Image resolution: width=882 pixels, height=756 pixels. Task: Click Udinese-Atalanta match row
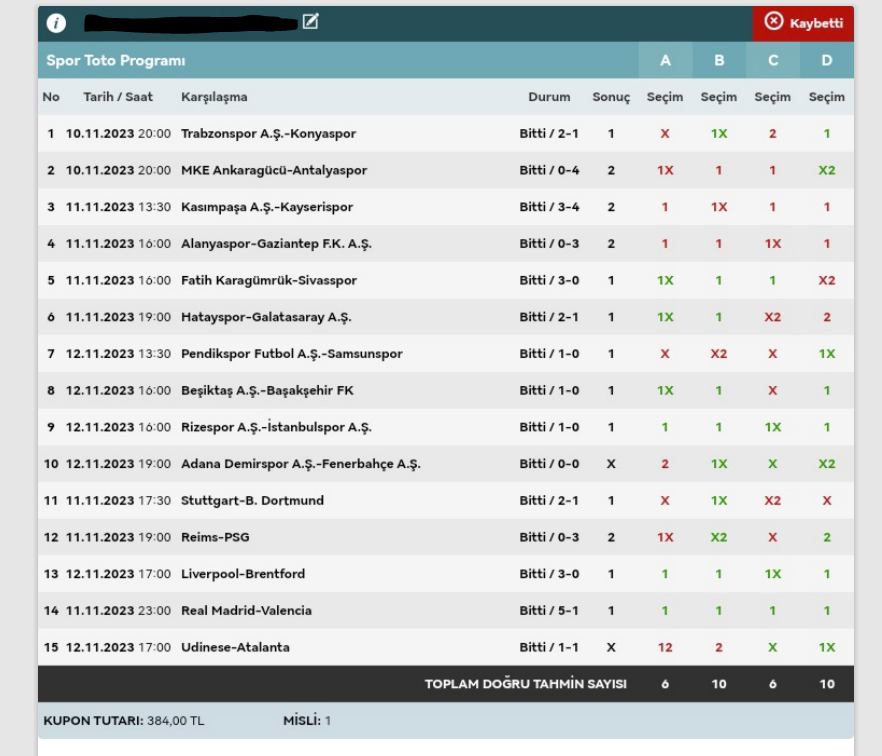point(235,647)
